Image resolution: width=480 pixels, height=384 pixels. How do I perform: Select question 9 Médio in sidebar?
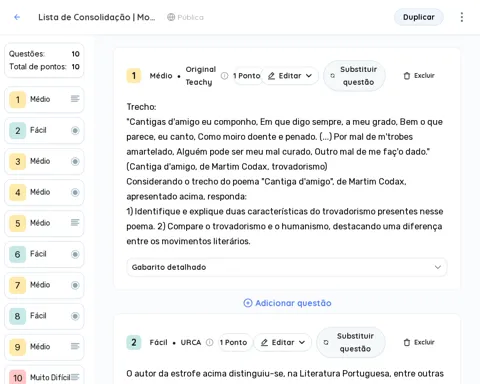coord(44,347)
